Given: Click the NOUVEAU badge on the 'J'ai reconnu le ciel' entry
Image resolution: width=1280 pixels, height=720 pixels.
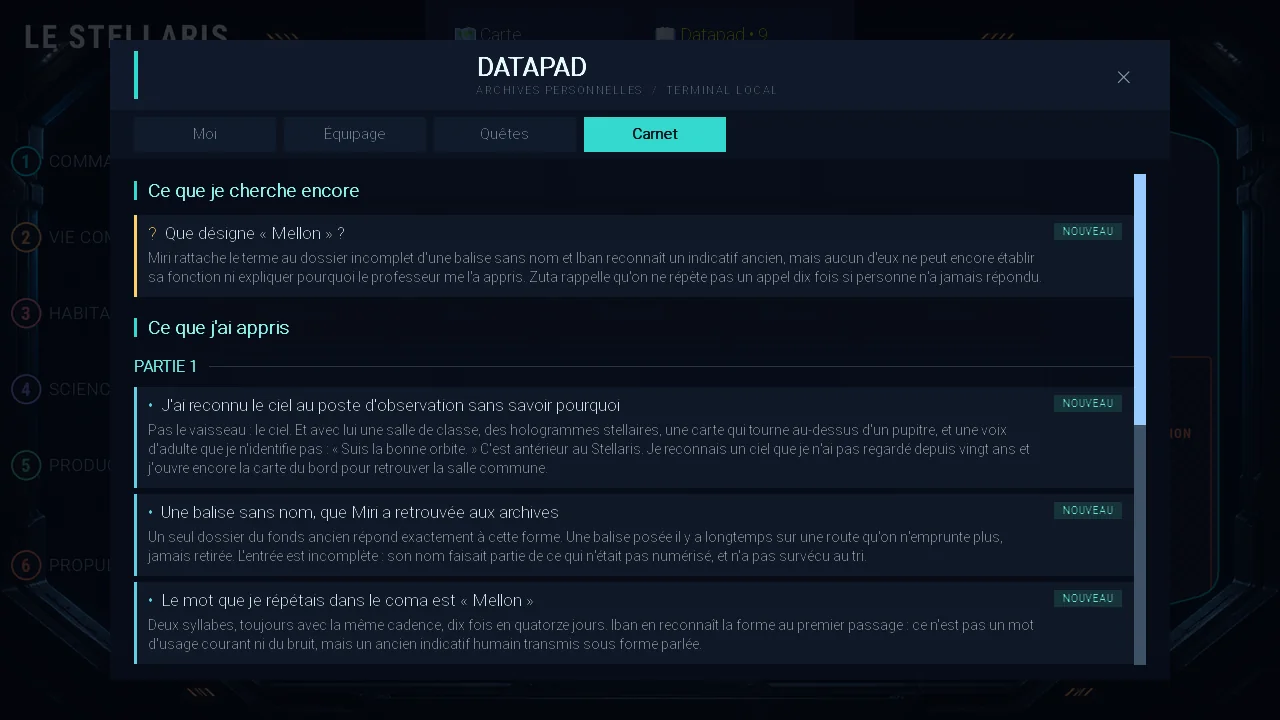Looking at the screenshot, I should (1088, 403).
